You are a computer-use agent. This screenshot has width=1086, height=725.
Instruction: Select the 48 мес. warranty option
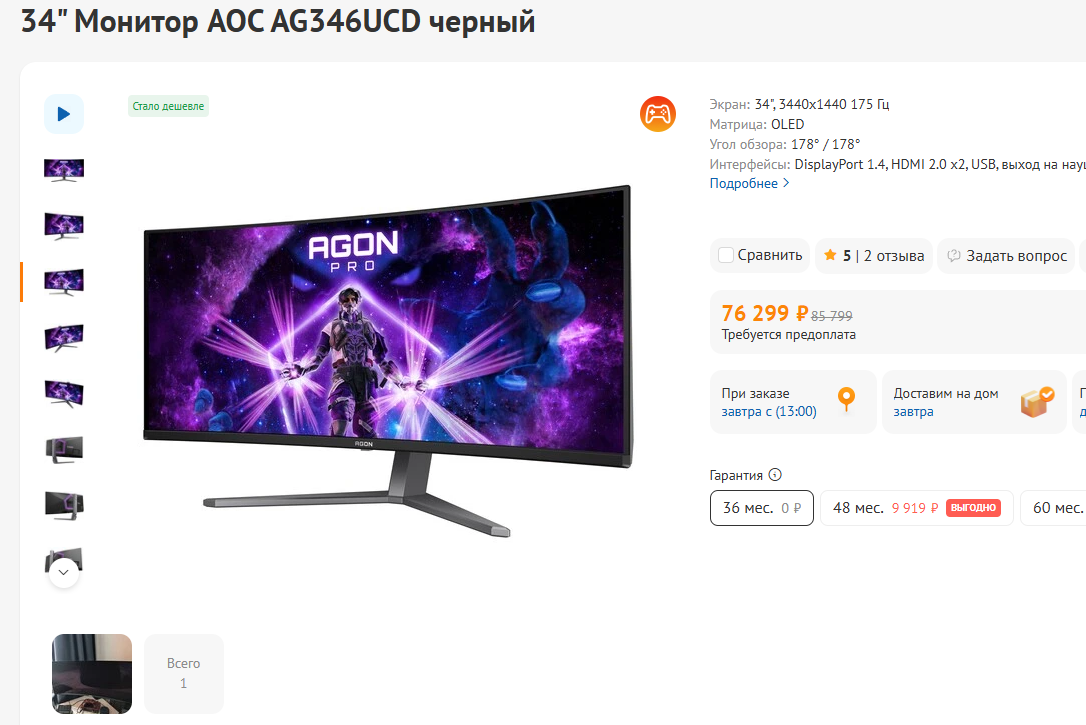click(916, 508)
